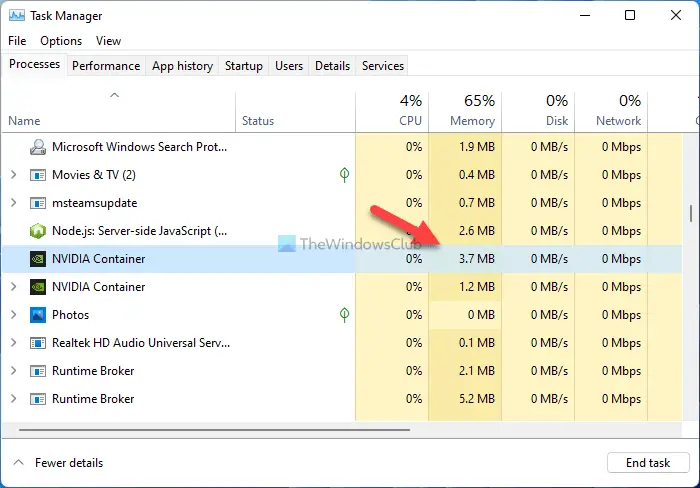The height and width of the screenshot is (488, 700).
Task: Switch to the Services tab
Action: pos(383,66)
